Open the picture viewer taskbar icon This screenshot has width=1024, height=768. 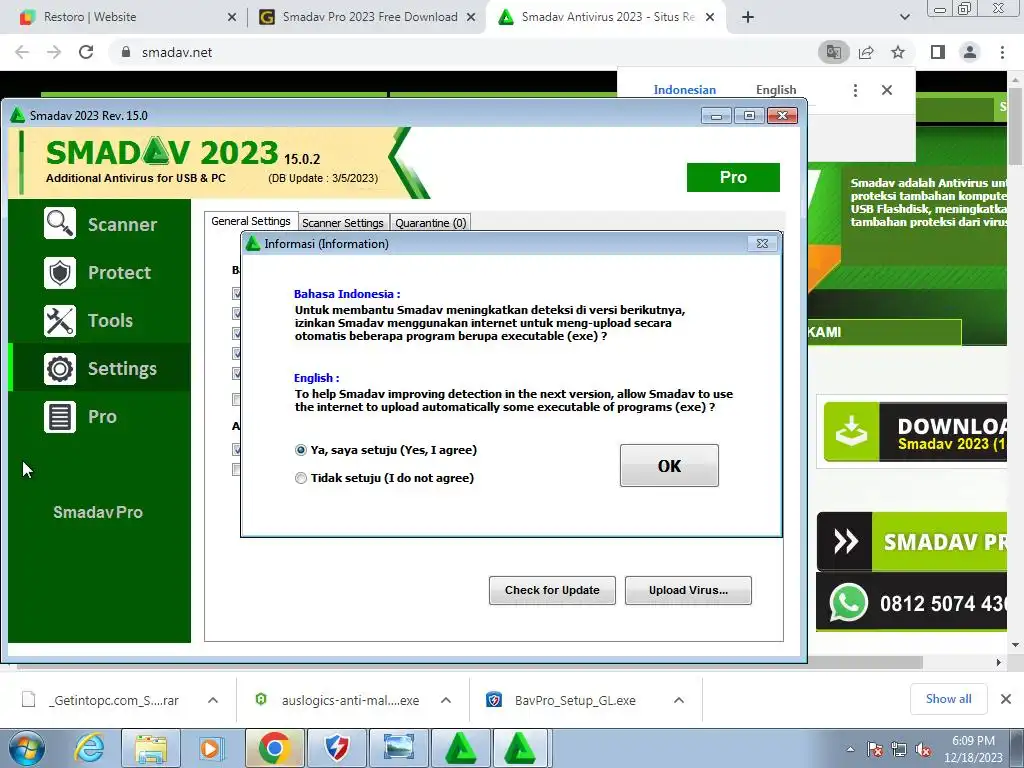click(398, 748)
